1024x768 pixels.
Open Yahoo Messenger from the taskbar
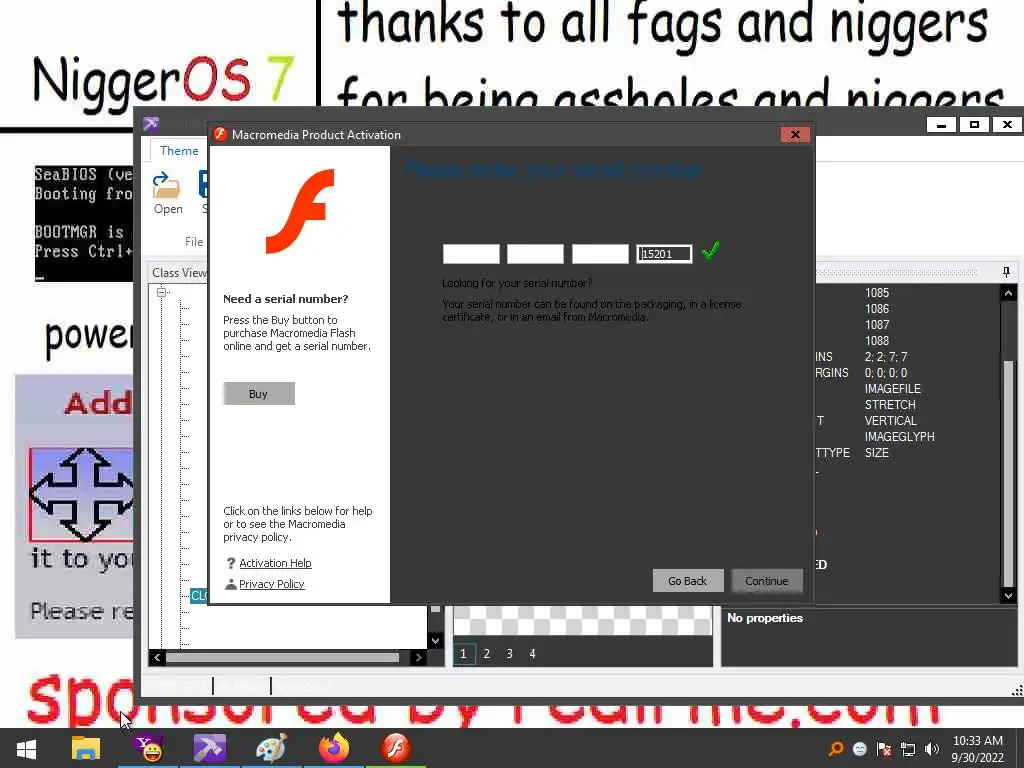(x=148, y=749)
